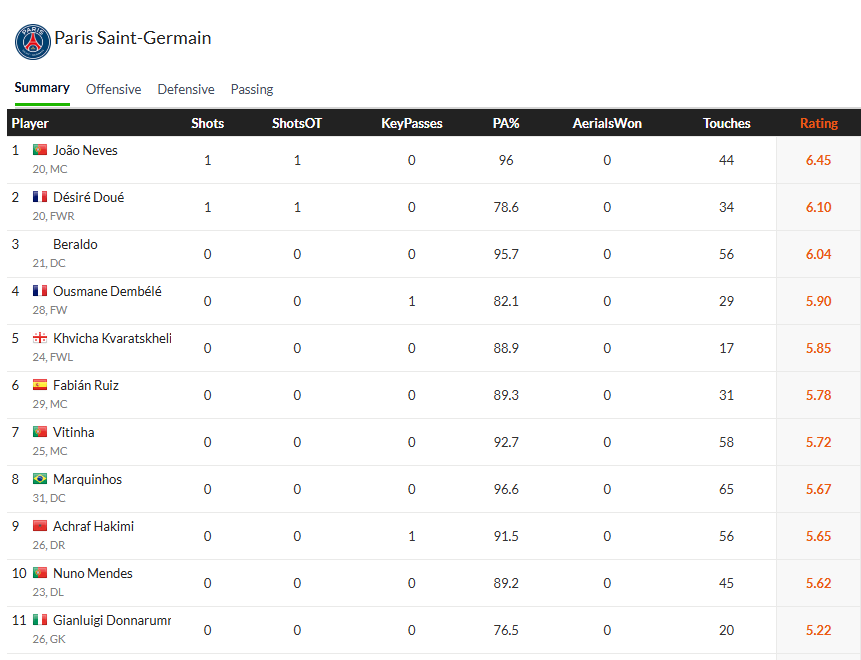Open the Defensive stats tab
861x660 pixels.
[x=186, y=89]
